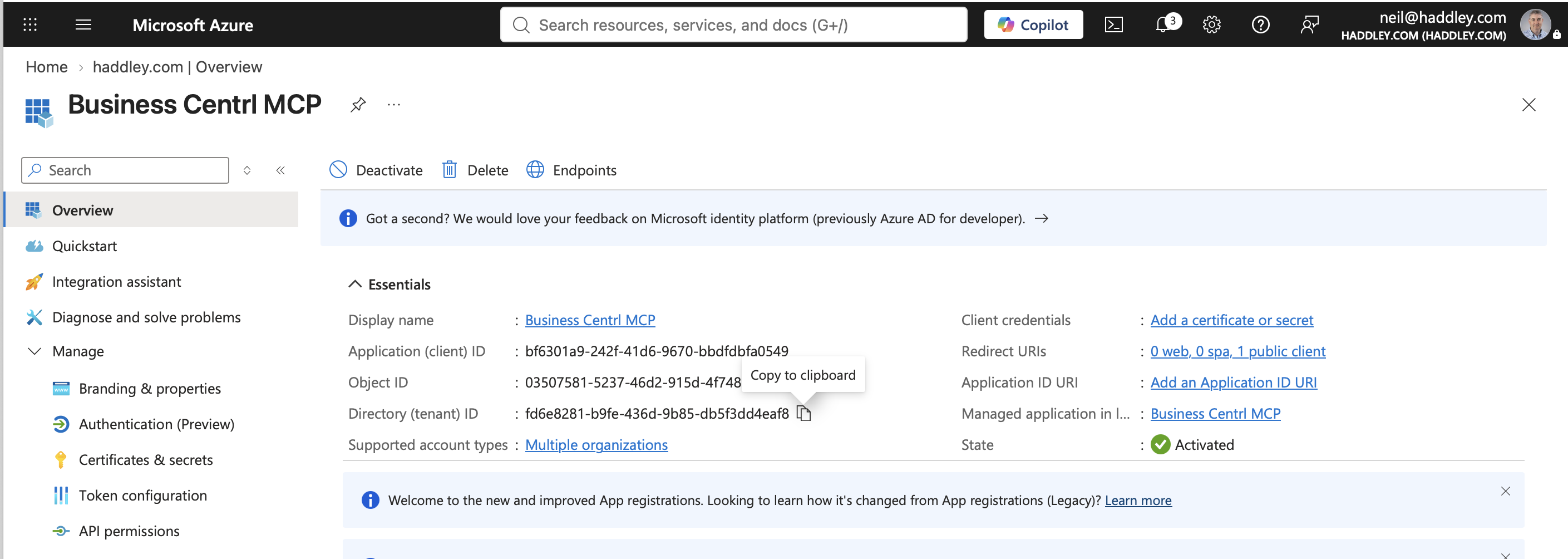Open Cloud Shell terminal icon

(x=1113, y=25)
